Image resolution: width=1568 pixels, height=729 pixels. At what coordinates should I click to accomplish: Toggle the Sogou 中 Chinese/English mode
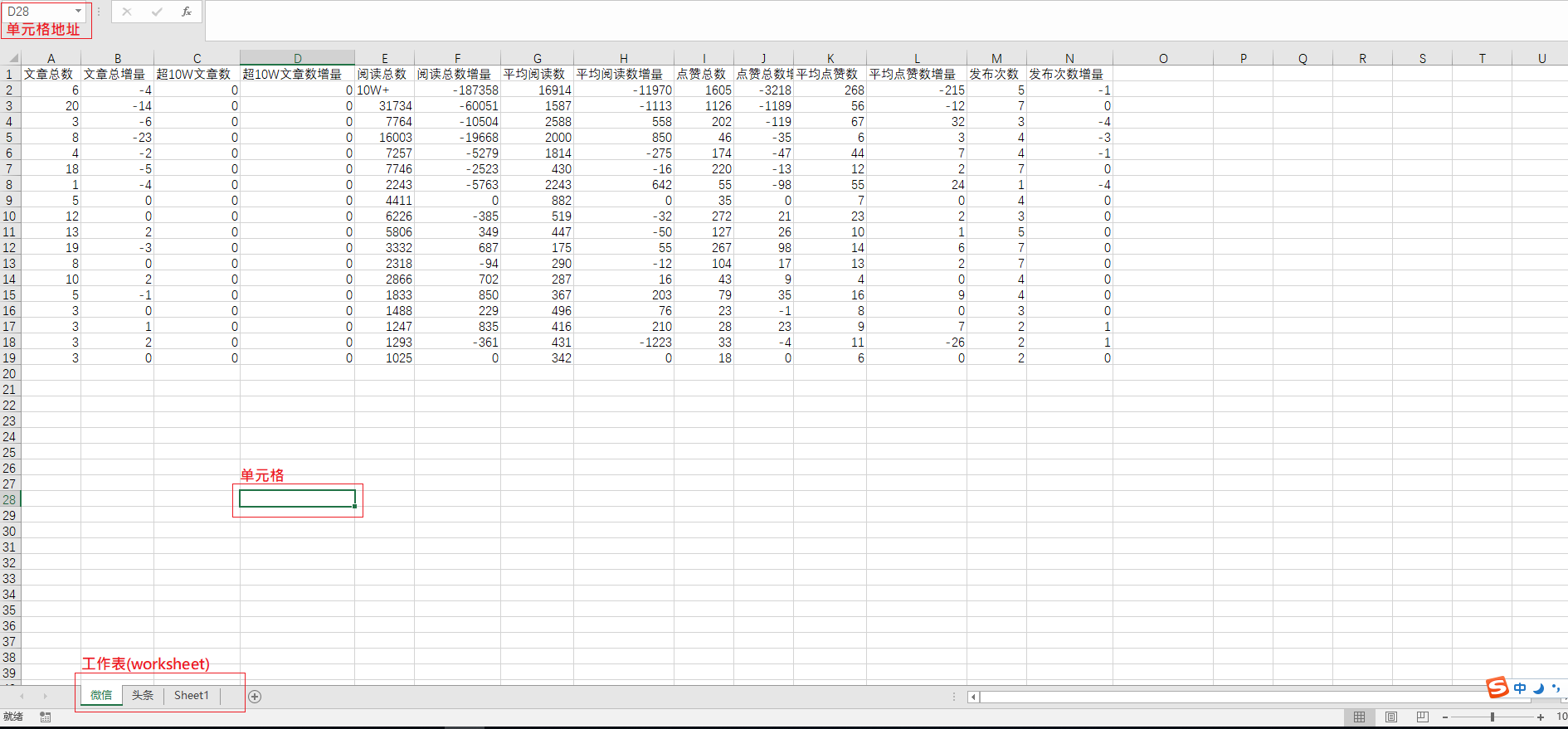click(1520, 688)
